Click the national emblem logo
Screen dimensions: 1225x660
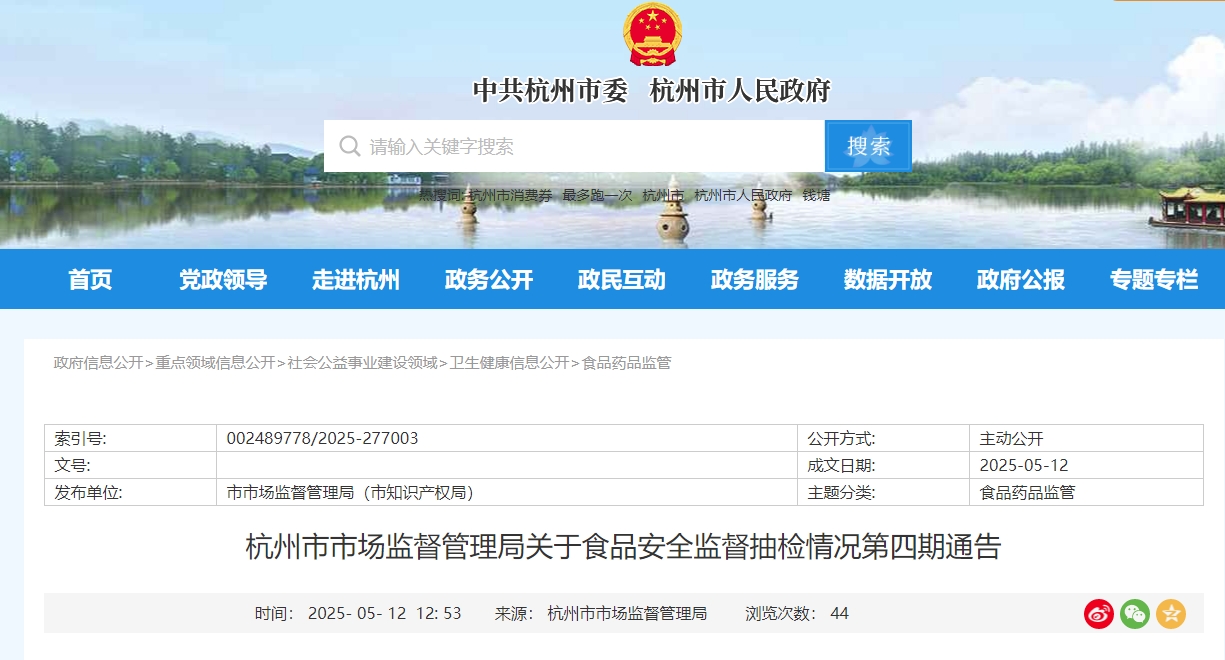pyautogui.click(x=652, y=35)
